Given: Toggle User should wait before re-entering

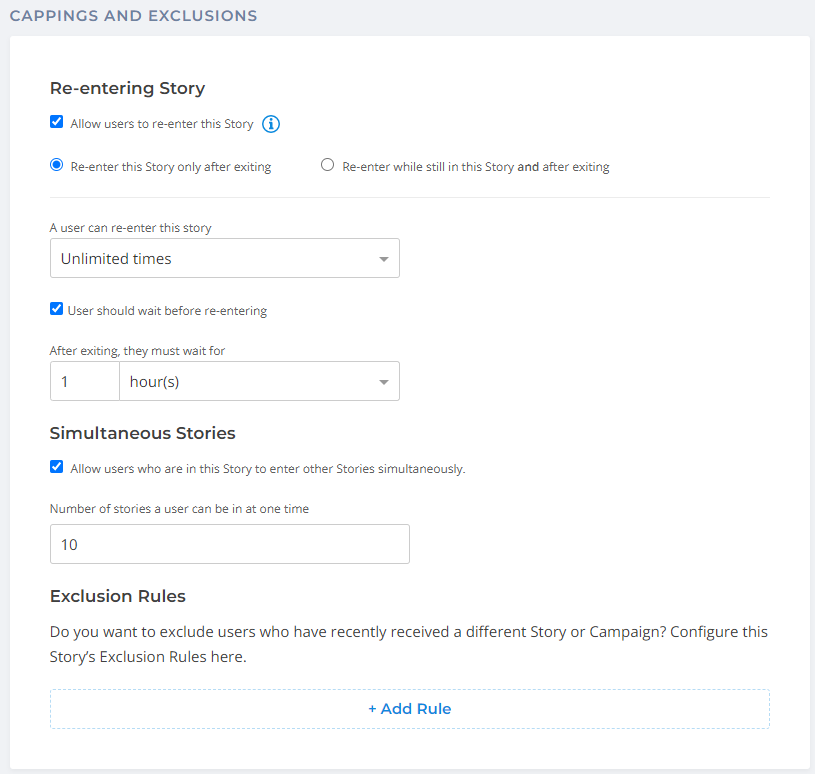Looking at the screenshot, I should (x=57, y=309).
